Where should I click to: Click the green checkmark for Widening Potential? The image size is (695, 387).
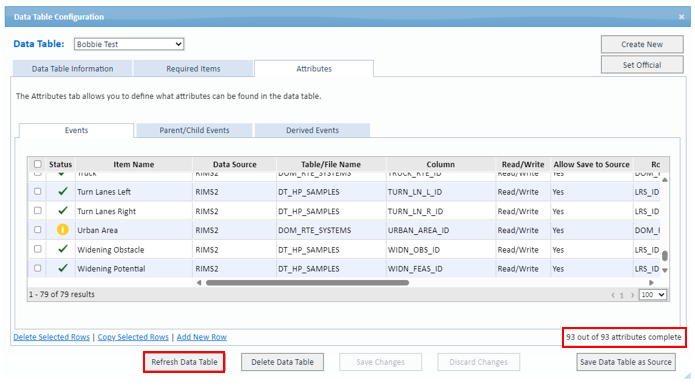63,268
